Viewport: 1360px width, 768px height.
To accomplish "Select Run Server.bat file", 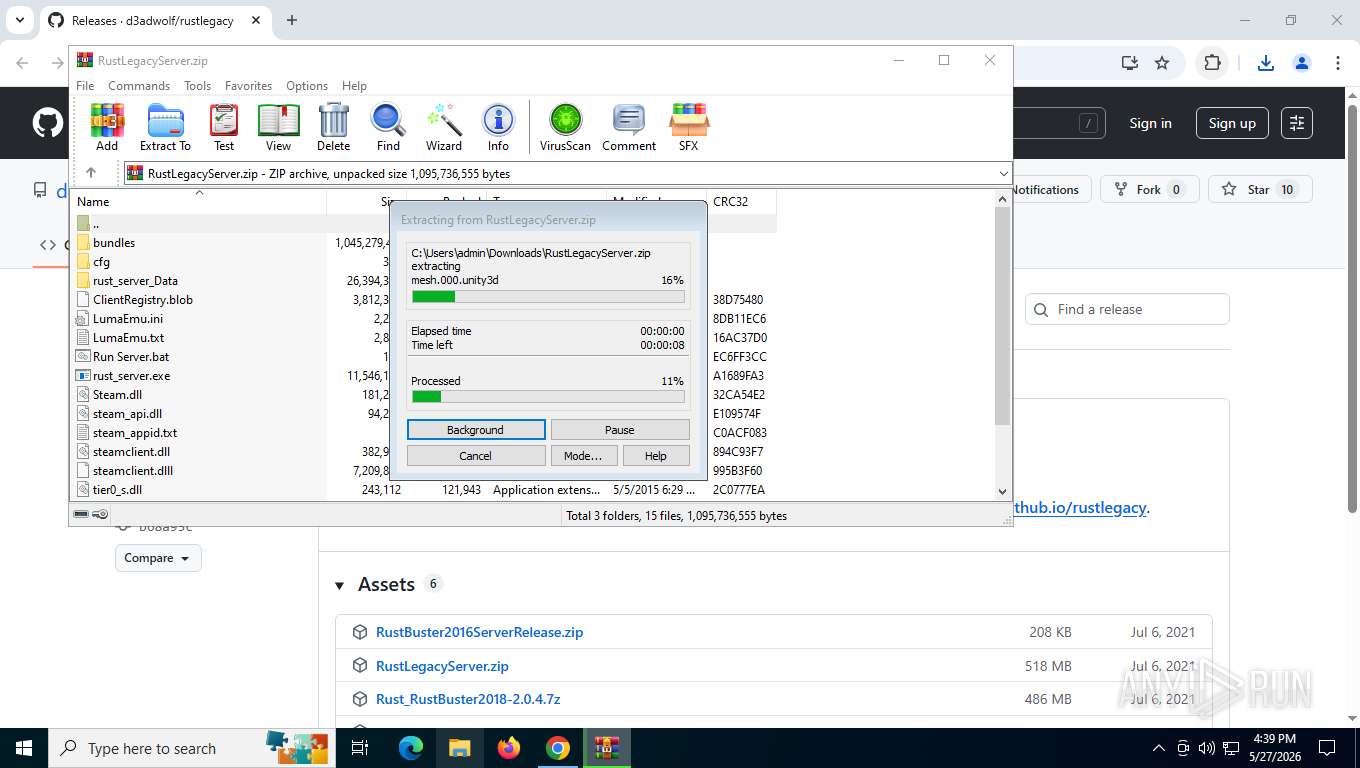I will pyautogui.click(x=131, y=357).
